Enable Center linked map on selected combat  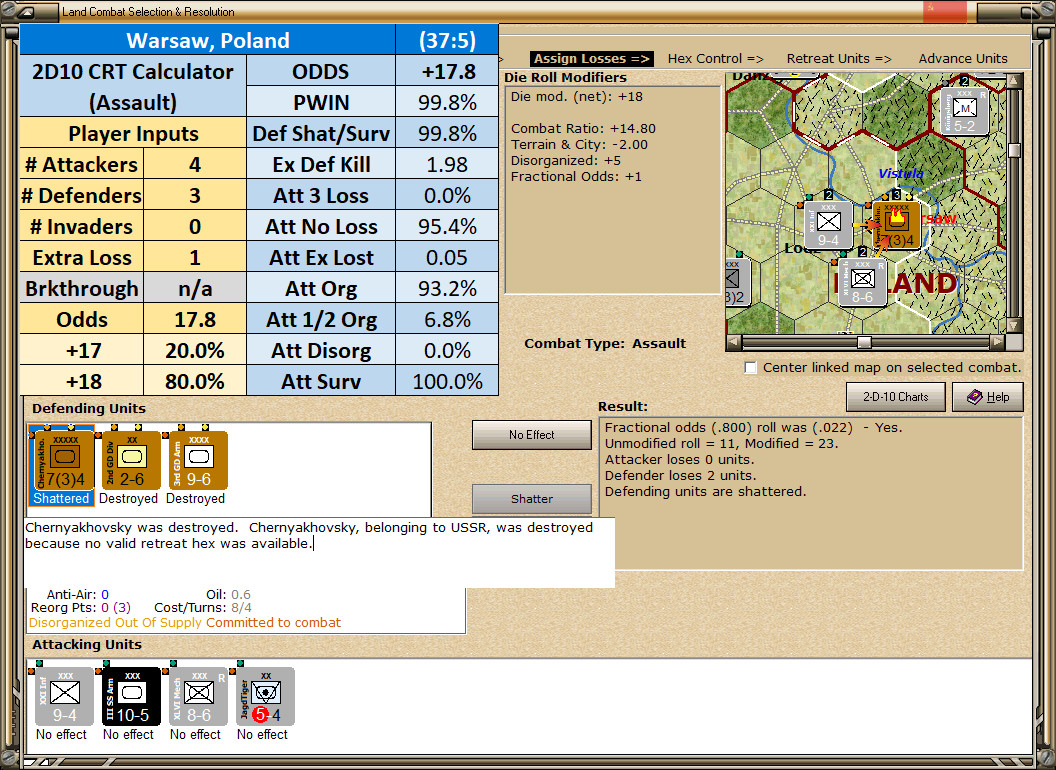click(751, 367)
